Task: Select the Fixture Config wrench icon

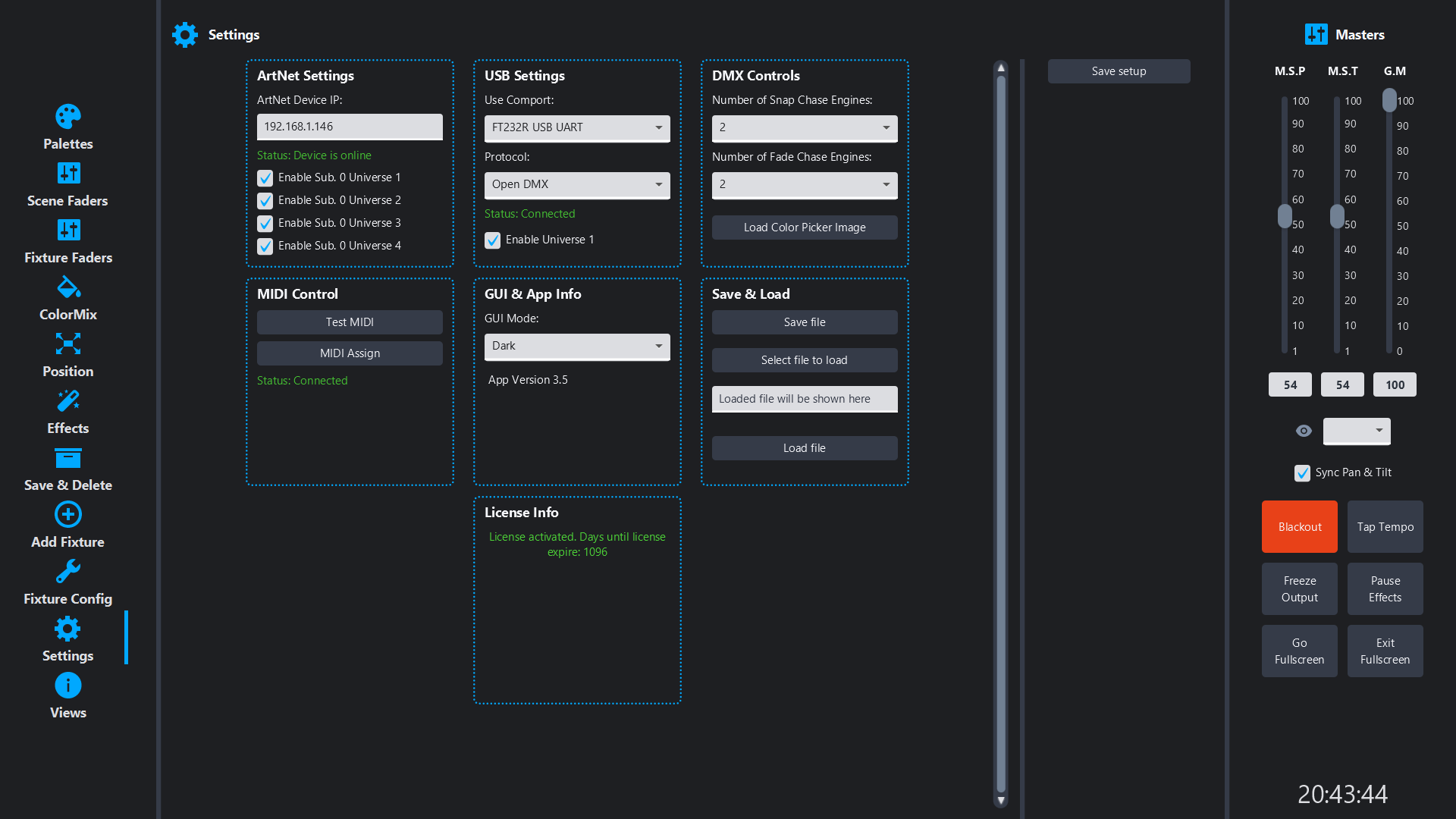Action: (67, 571)
